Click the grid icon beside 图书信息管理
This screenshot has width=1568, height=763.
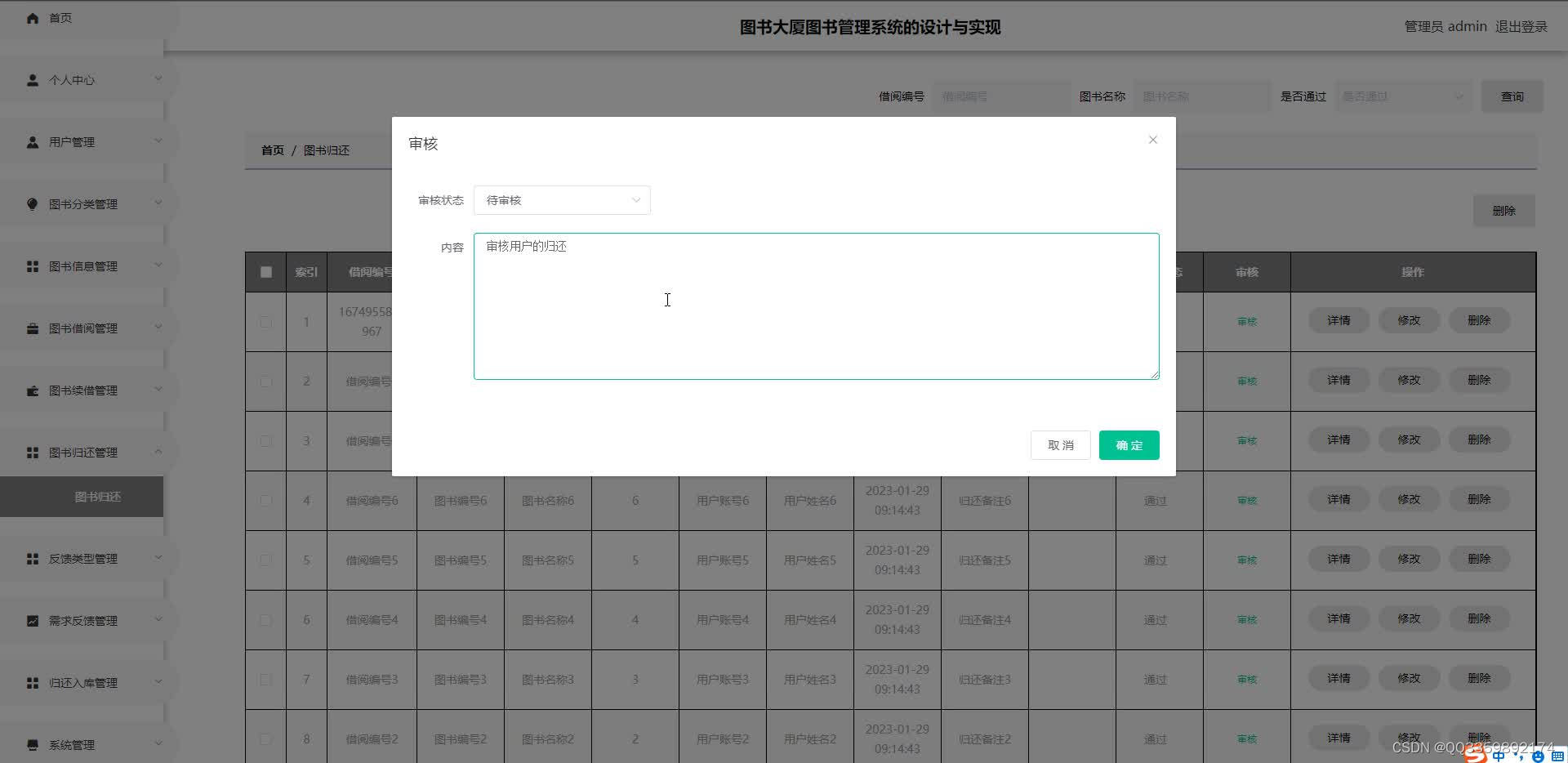tap(33, 266)
